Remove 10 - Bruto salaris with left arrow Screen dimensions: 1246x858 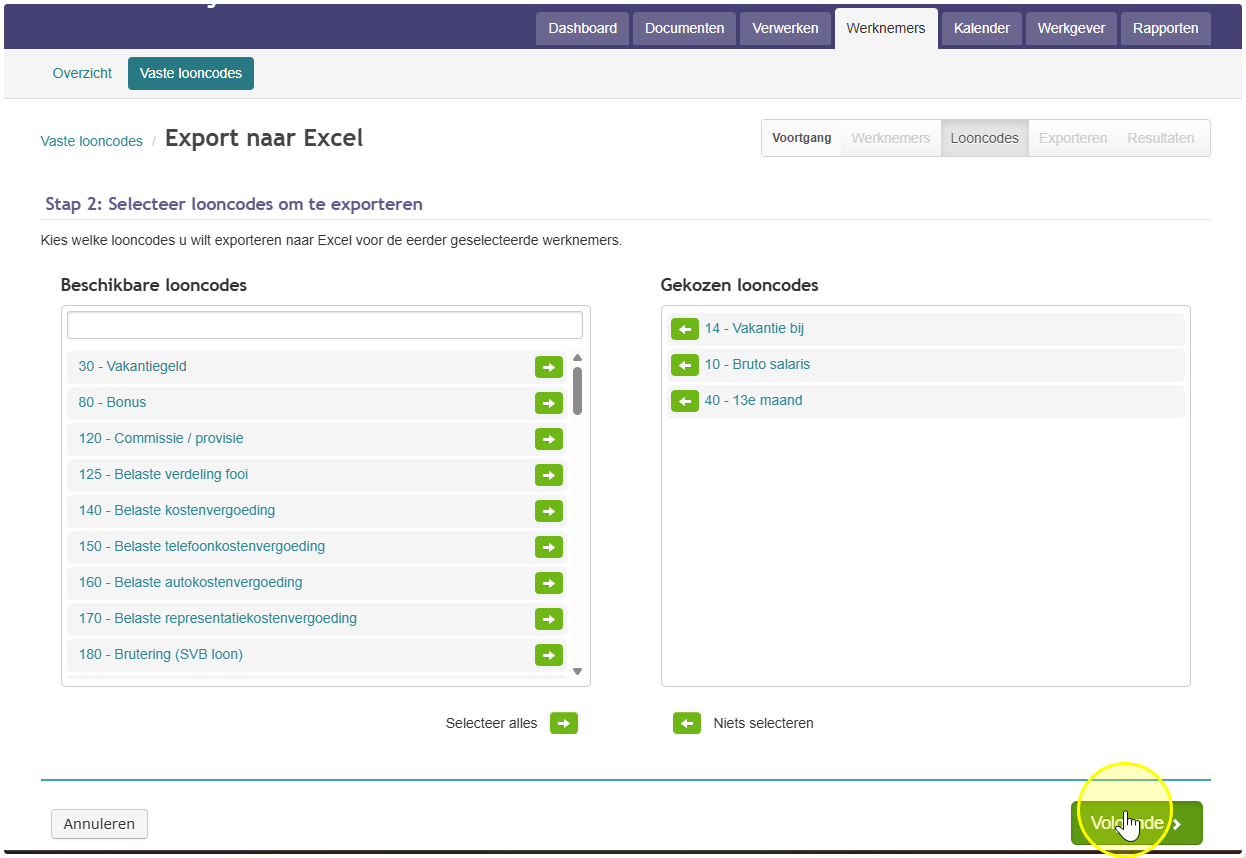click(685, 365)
